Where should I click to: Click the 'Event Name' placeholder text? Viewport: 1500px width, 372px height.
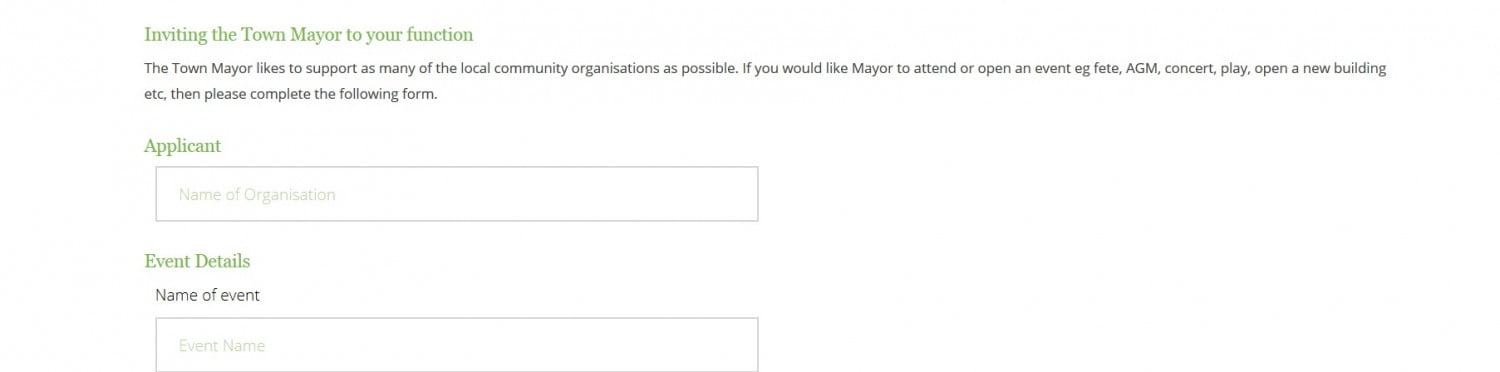[222, 346]
